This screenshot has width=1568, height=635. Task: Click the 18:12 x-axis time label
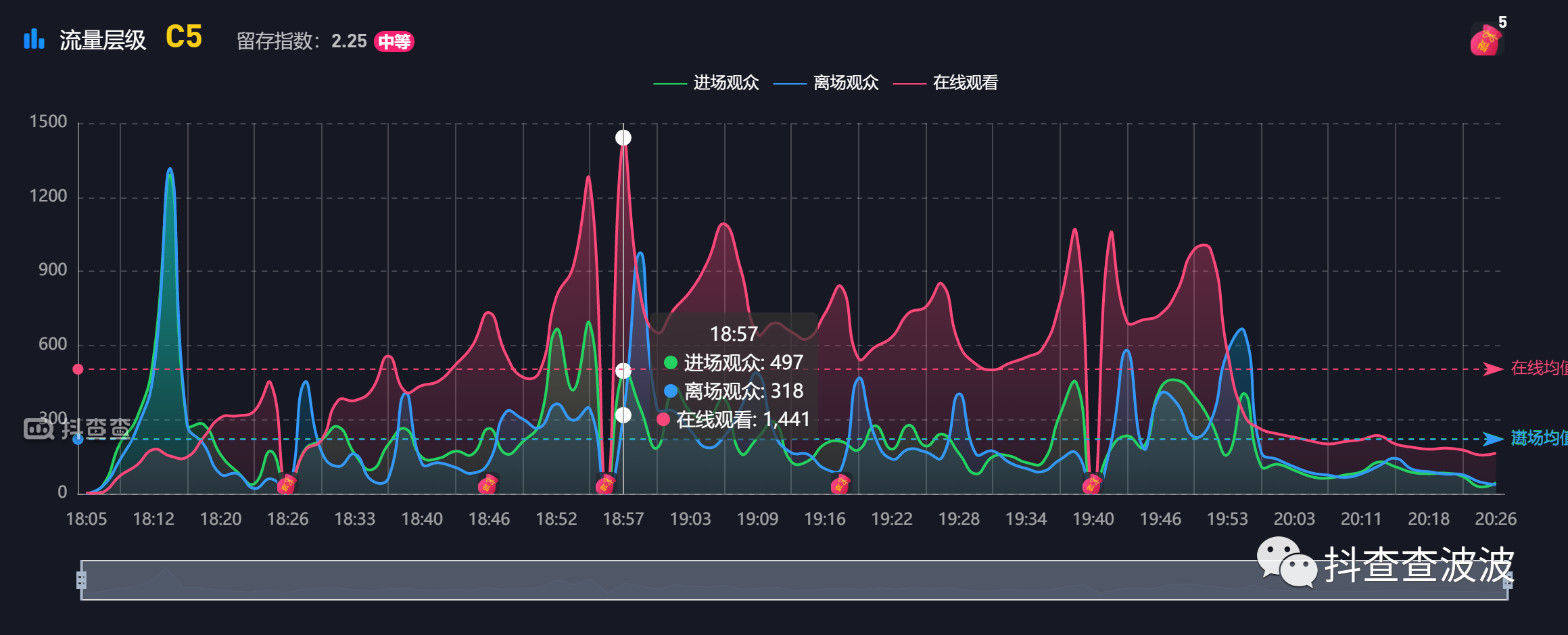point(153,519)
